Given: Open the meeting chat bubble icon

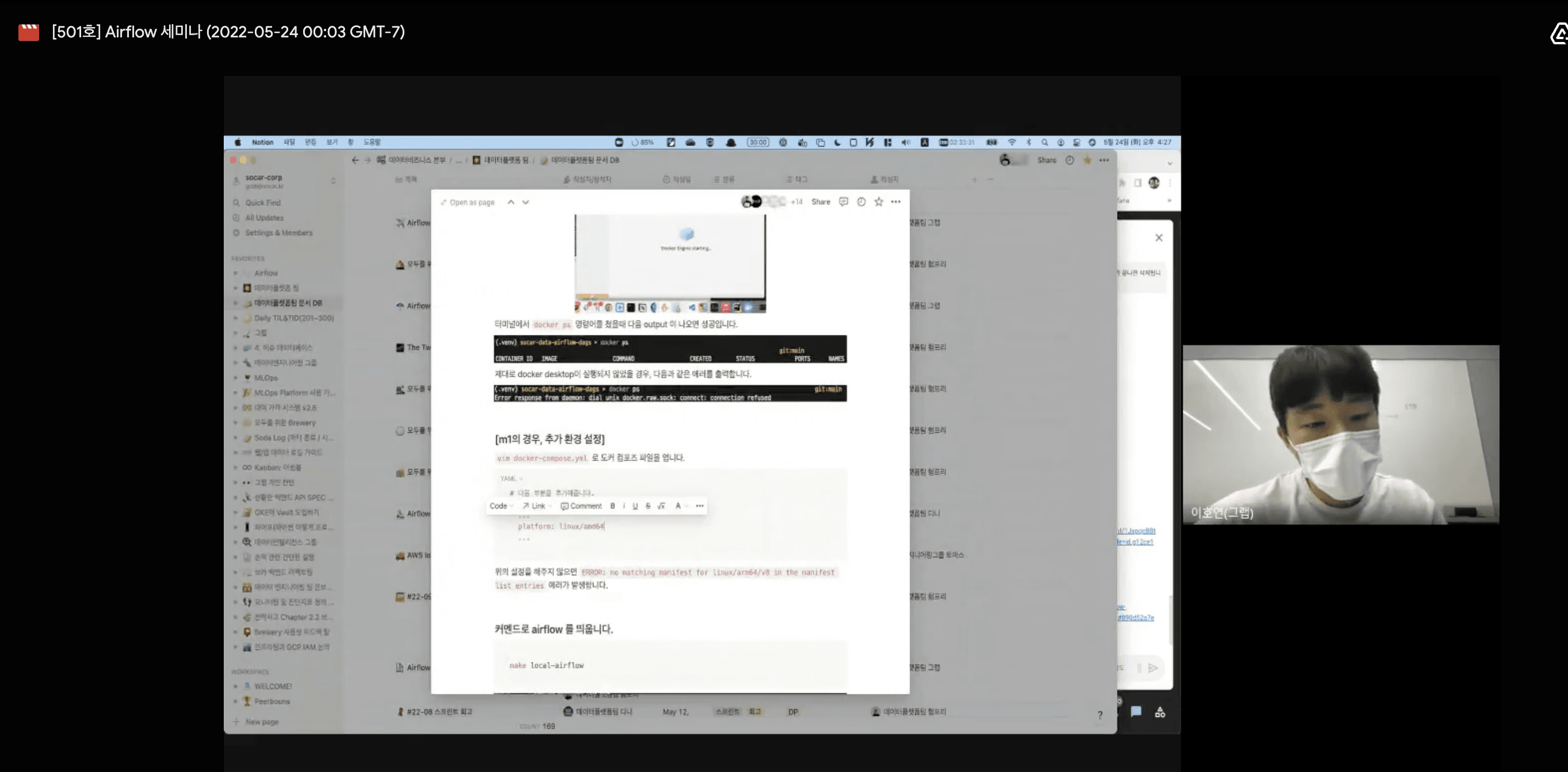Looking at the screenshot, I should [x=1136, y=712].
